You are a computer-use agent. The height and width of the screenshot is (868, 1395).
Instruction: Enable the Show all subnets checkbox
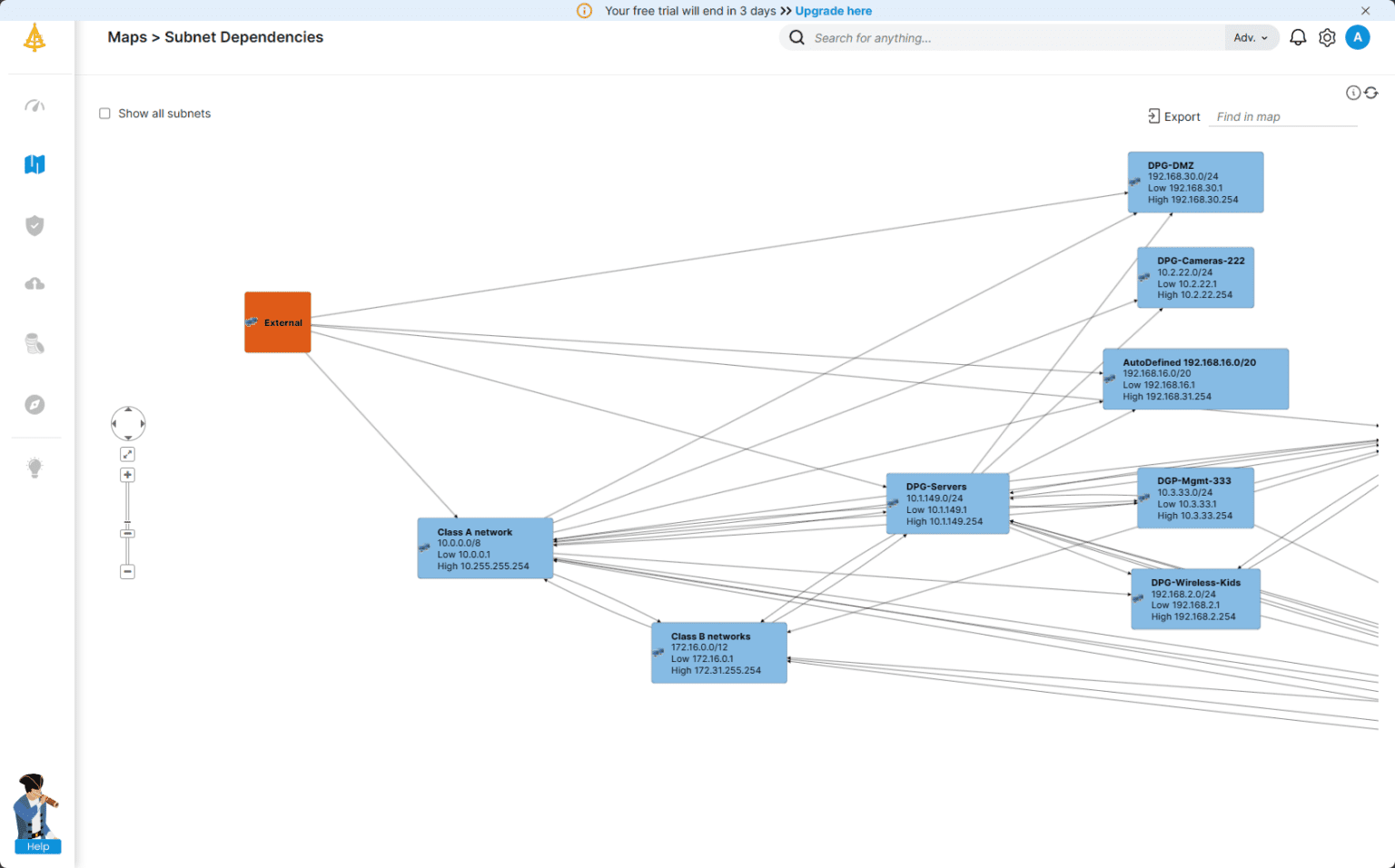[104, 113]
